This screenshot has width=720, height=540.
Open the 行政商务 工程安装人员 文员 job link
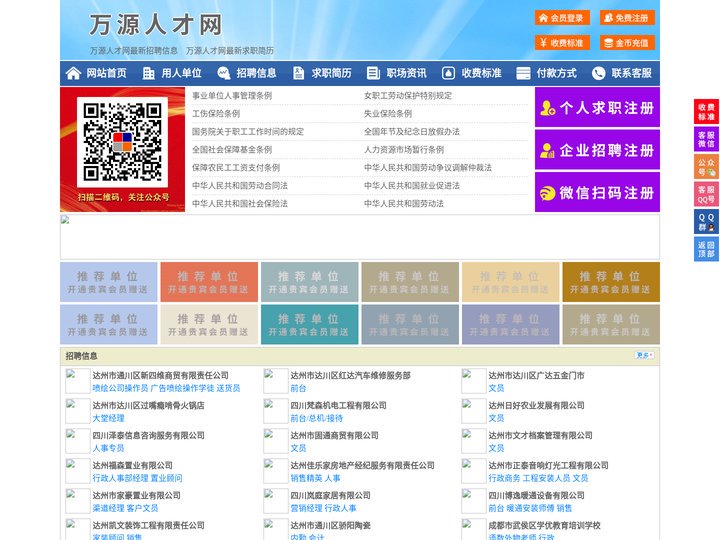[x=538, y=478]
